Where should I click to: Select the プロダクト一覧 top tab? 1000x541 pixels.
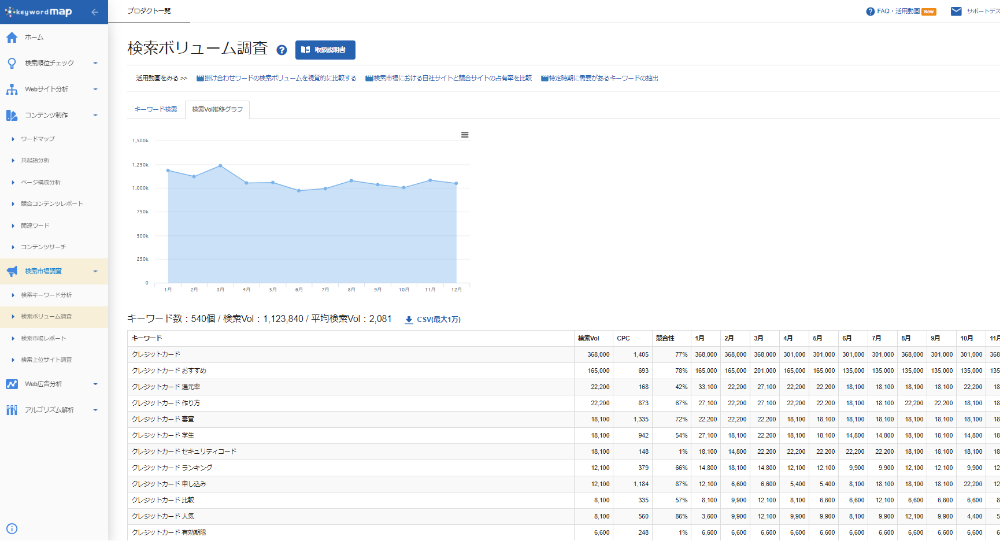coord(147,12)
